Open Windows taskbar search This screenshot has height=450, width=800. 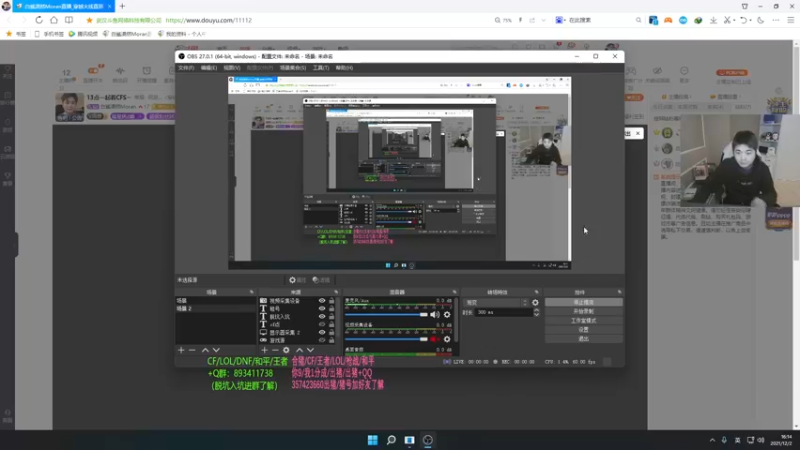coord(391,440)
